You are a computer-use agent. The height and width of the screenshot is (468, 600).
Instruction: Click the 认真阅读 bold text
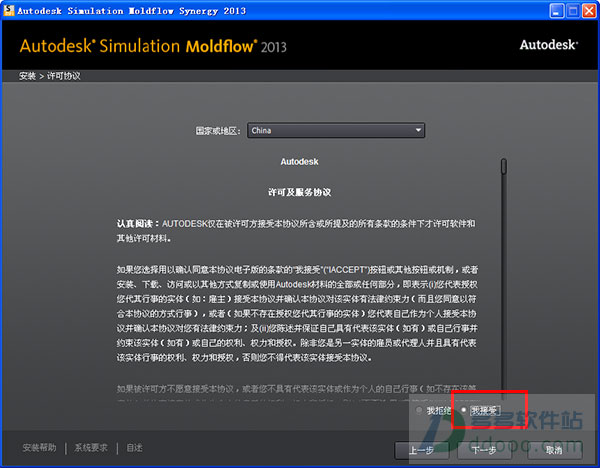tap(137, 223)
